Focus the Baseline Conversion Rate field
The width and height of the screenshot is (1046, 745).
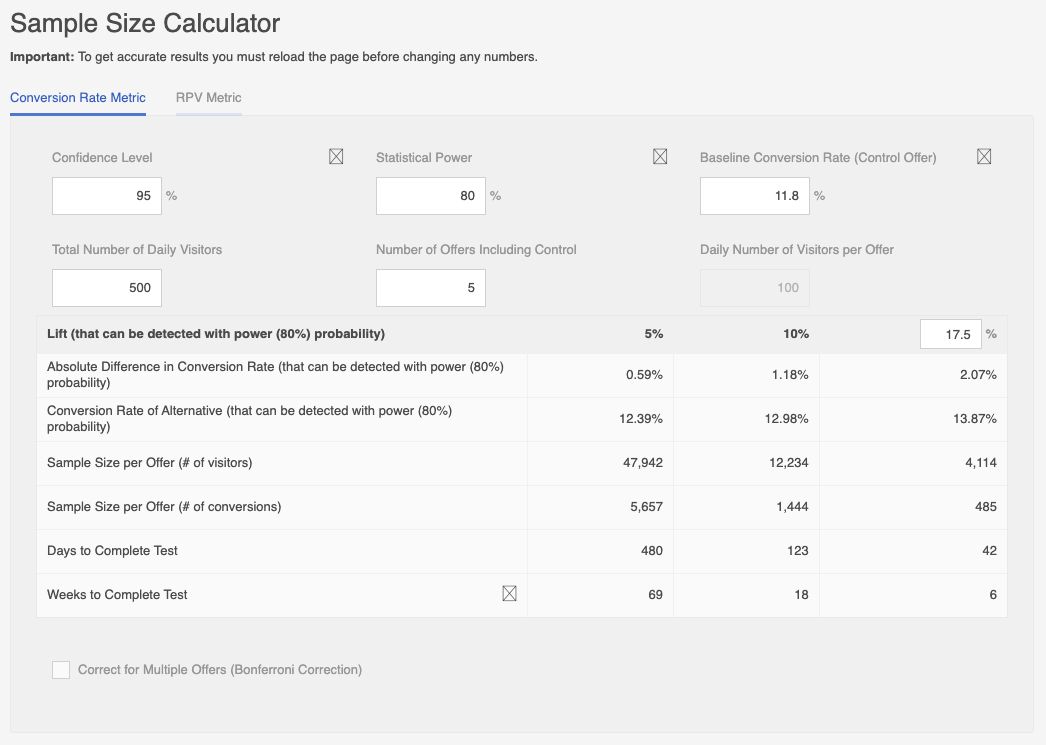tap(754, 196)
